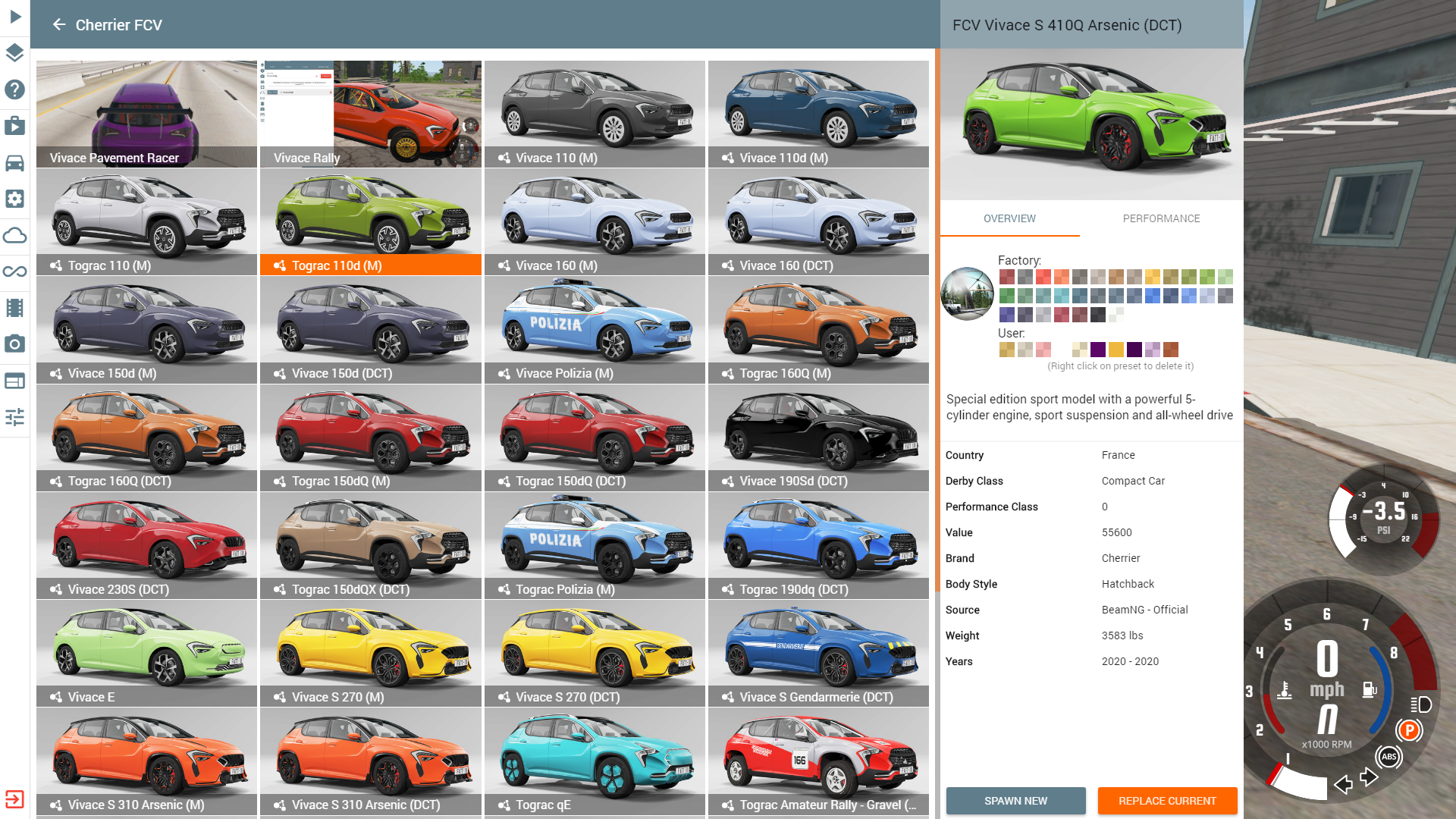
Task: Select the Vivace 160 (DCT) thumbnail
Action: pos(818,221)
